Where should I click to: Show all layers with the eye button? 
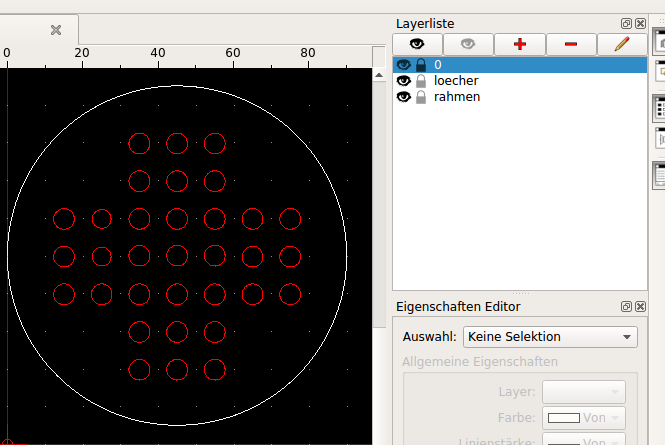[417, 44]
